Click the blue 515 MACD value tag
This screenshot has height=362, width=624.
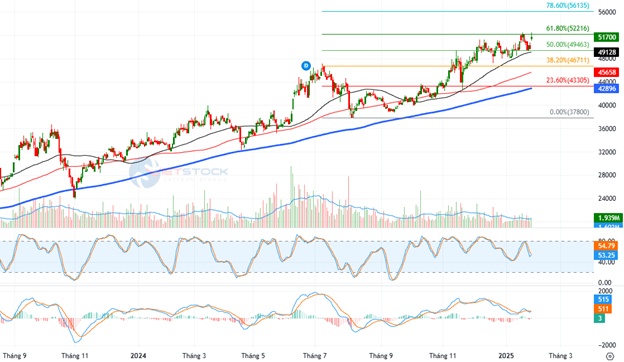603,300
